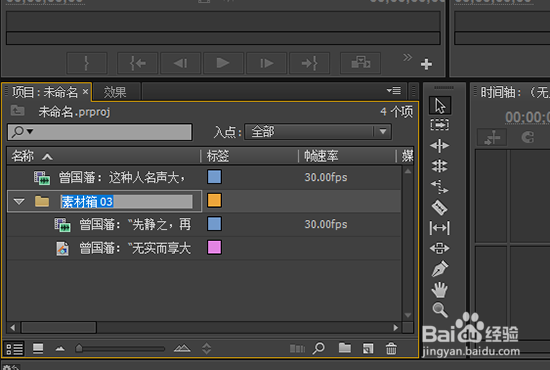Open the 入点 全部 dropdown
Screen dimensions: 550x370
pyautogui.click(x=318, y=132)
